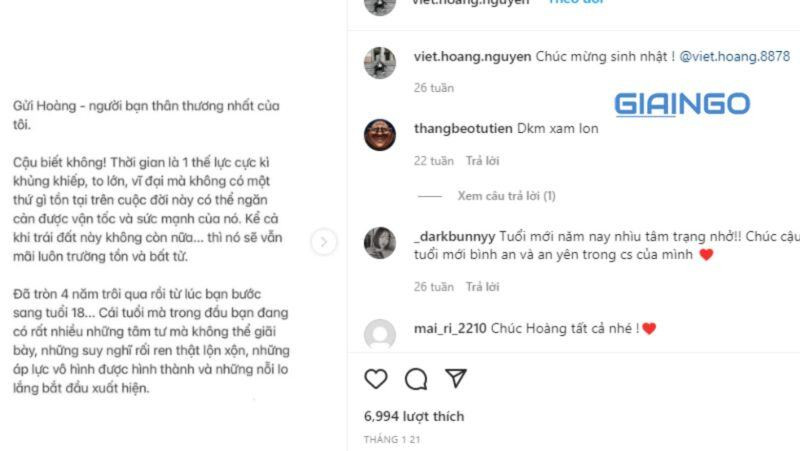The width and height of the screenshot is (800, 451).
Task: Open viet.hoang.nguyen avatar in caption
Action: pyautogui.click(x=380, y=63)
